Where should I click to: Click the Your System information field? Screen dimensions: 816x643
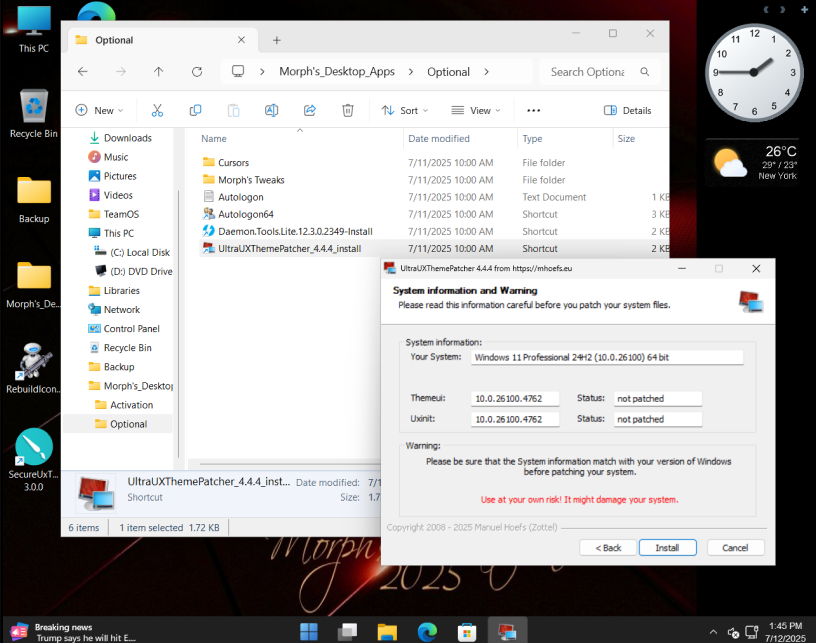[607, 357]
